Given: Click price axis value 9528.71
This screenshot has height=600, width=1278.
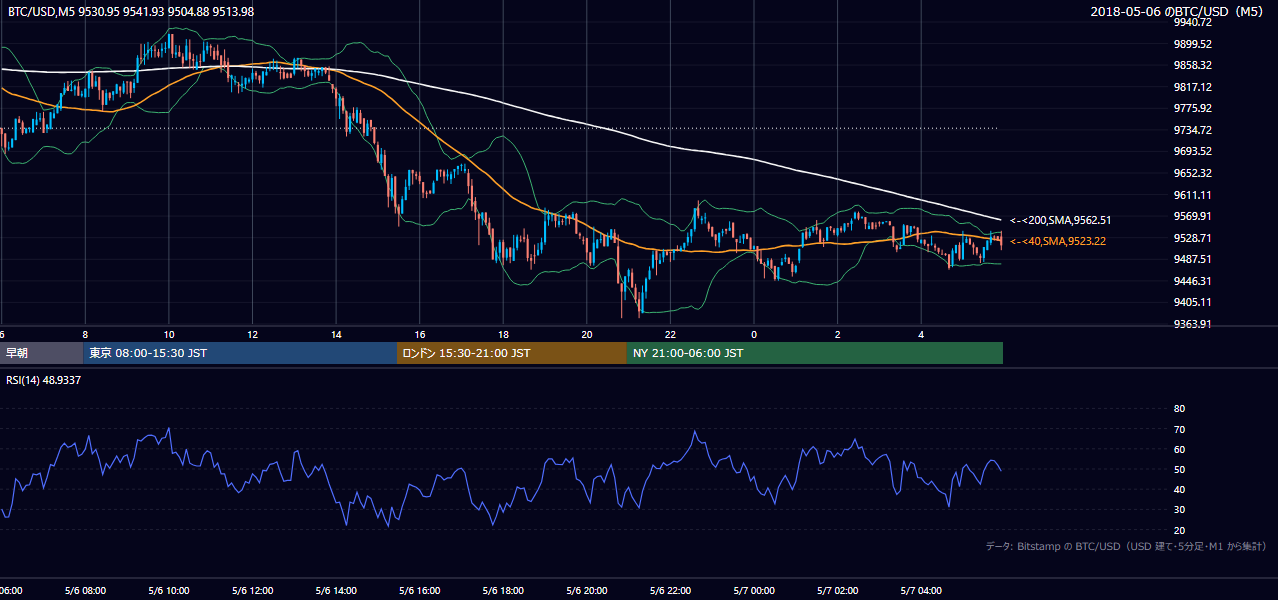Looking at the screenshot, I should pos(1193,238).
